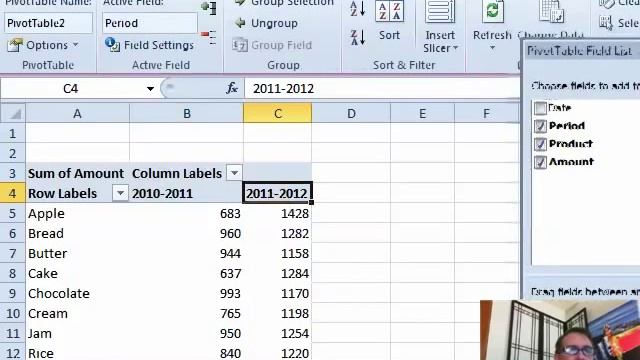
Task: Click the Insert Slicer icon
Action: click(x=440, y=11)
